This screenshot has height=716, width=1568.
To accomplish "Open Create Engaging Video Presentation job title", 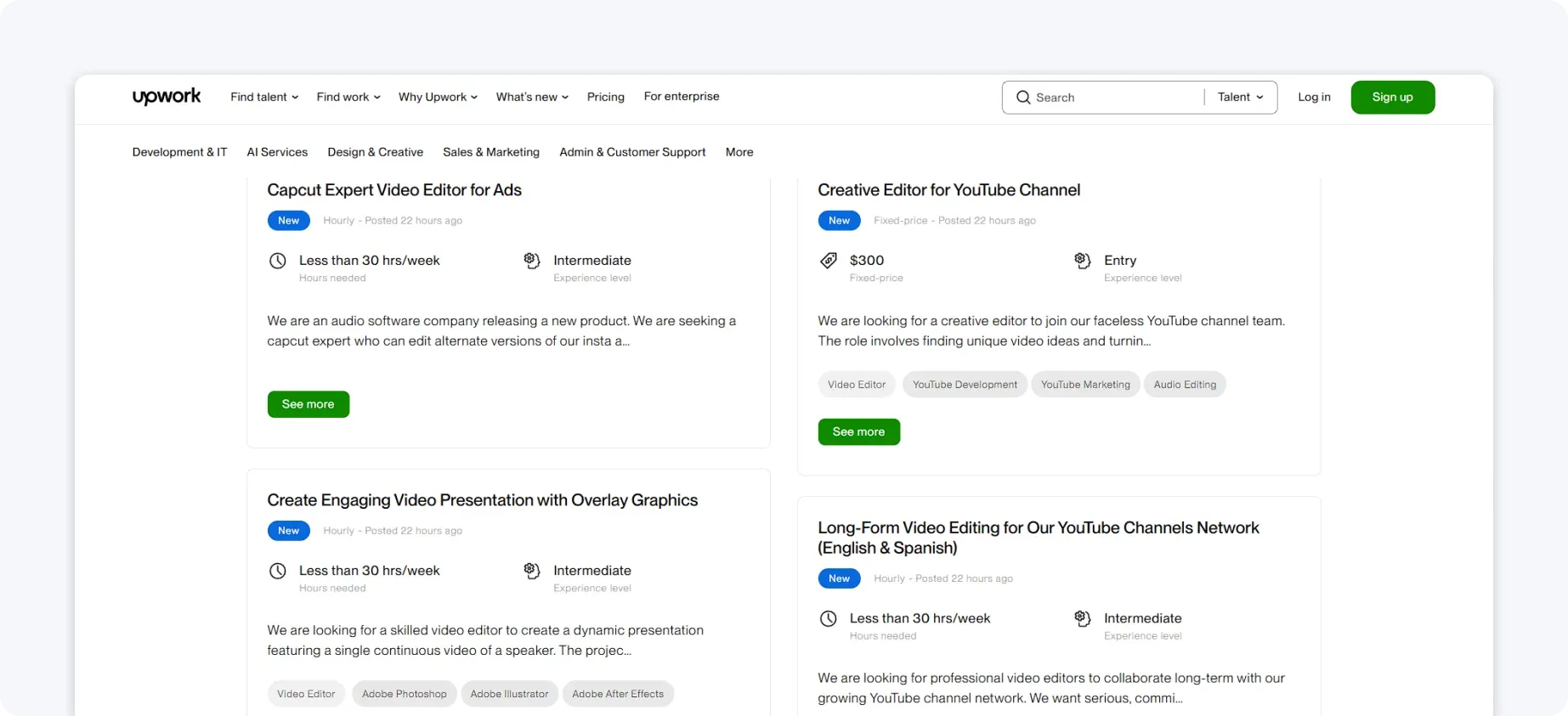I will pos(483,500).
